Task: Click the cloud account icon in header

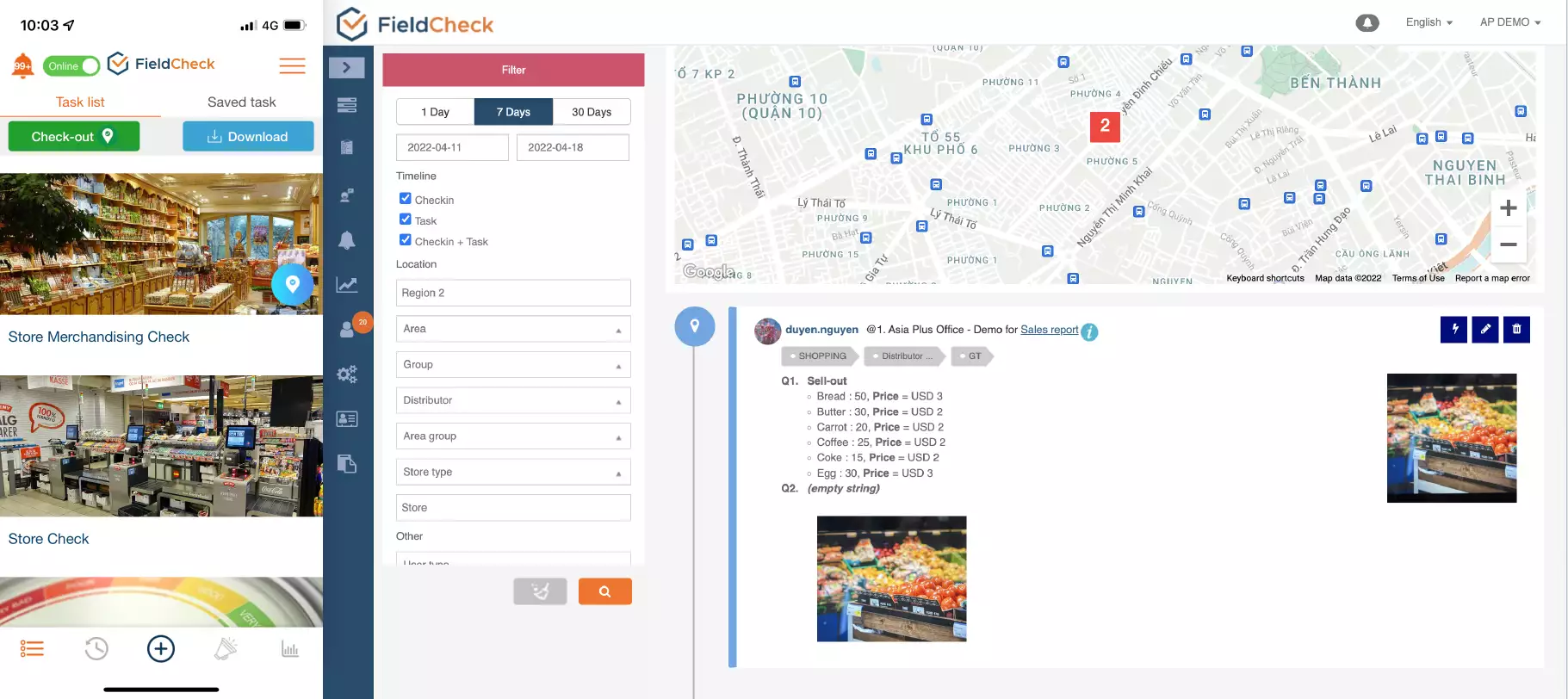Action: [x=1367, y=23]
